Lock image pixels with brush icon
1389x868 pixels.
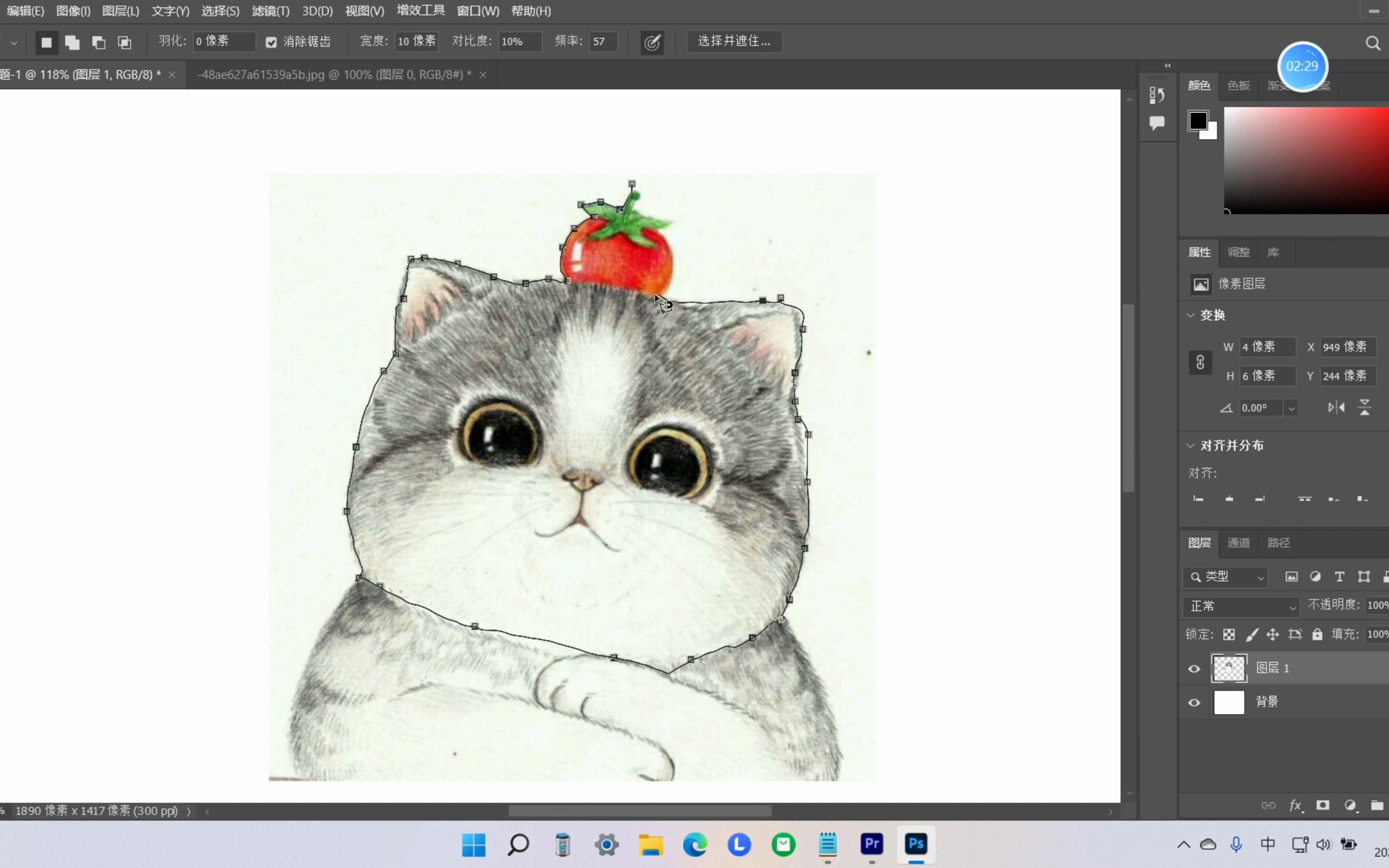click(x=1252, y=635)
